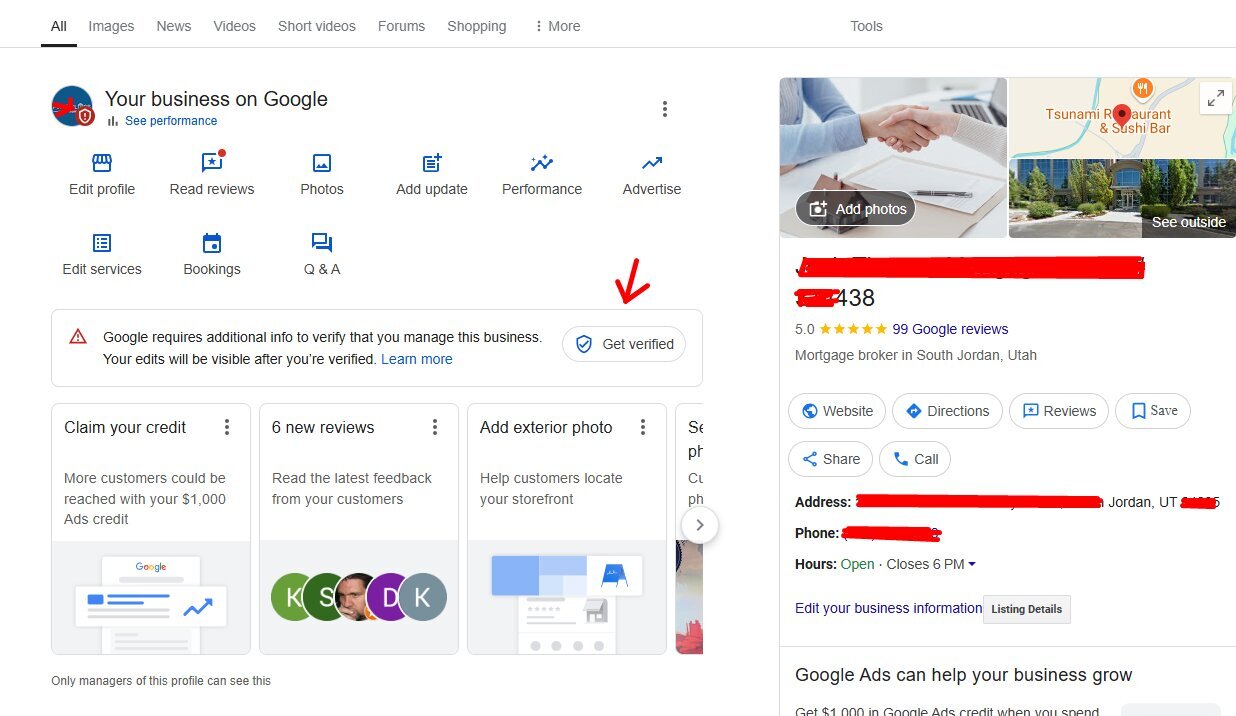
Task: Click the green S reviewer avatar
Action: click(x=326, y=597)
